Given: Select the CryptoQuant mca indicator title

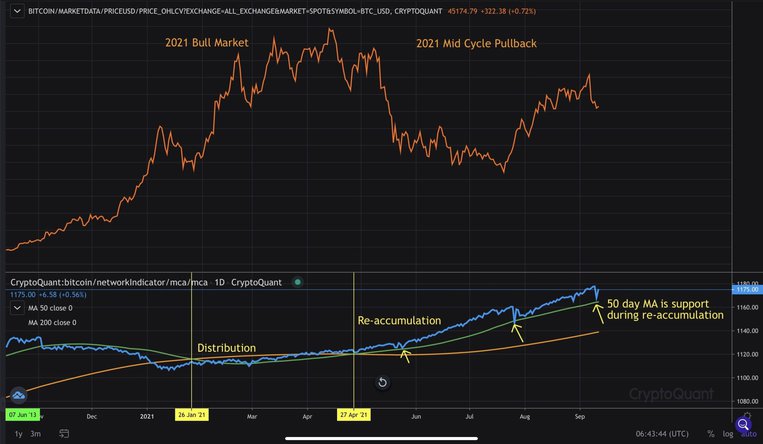Looking at the screenshot, I should click(x=146, y=282).
